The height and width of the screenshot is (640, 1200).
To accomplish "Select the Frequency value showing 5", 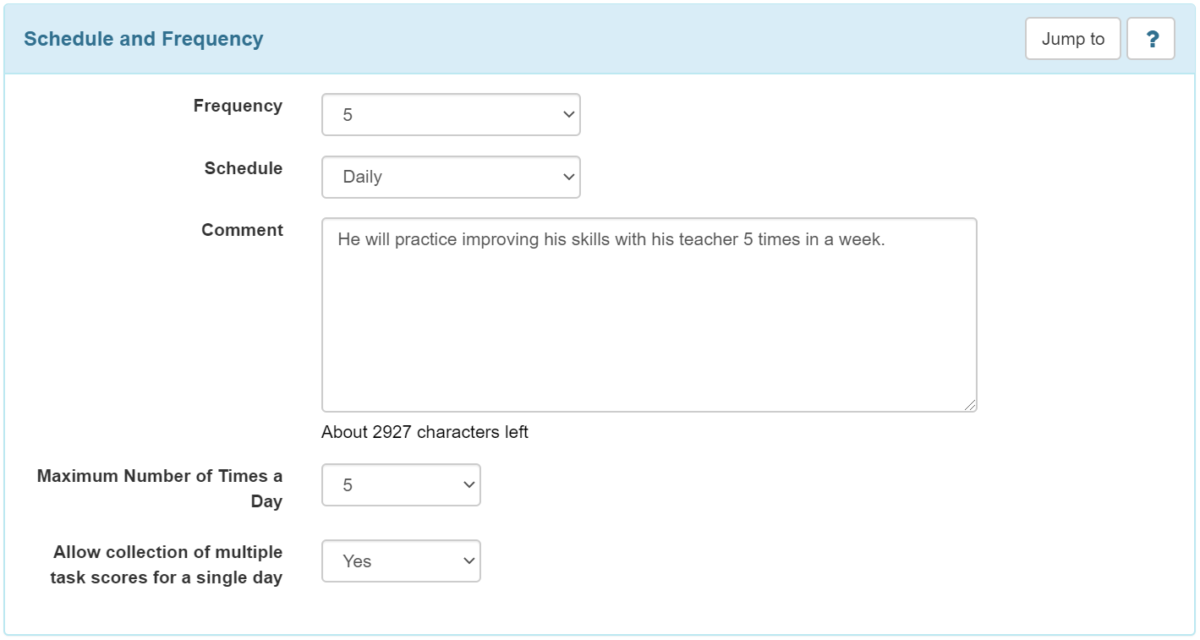I will click(450, 113).
